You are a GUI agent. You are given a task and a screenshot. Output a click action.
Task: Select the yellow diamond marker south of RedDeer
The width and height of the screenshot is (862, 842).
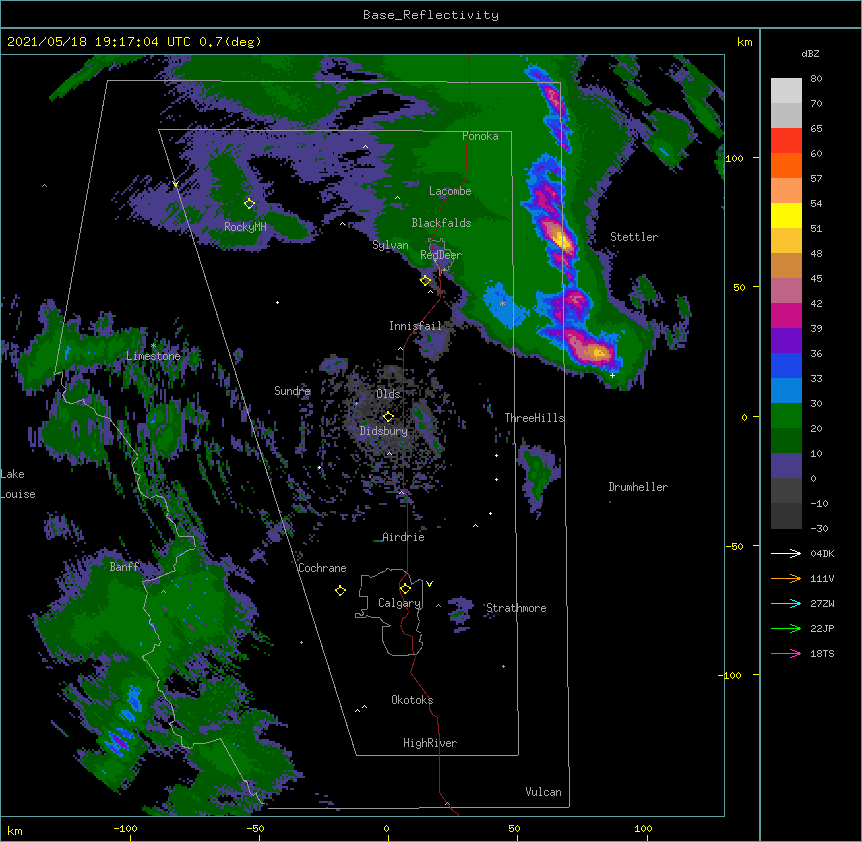pyautogui.click(x=425, y=280)
